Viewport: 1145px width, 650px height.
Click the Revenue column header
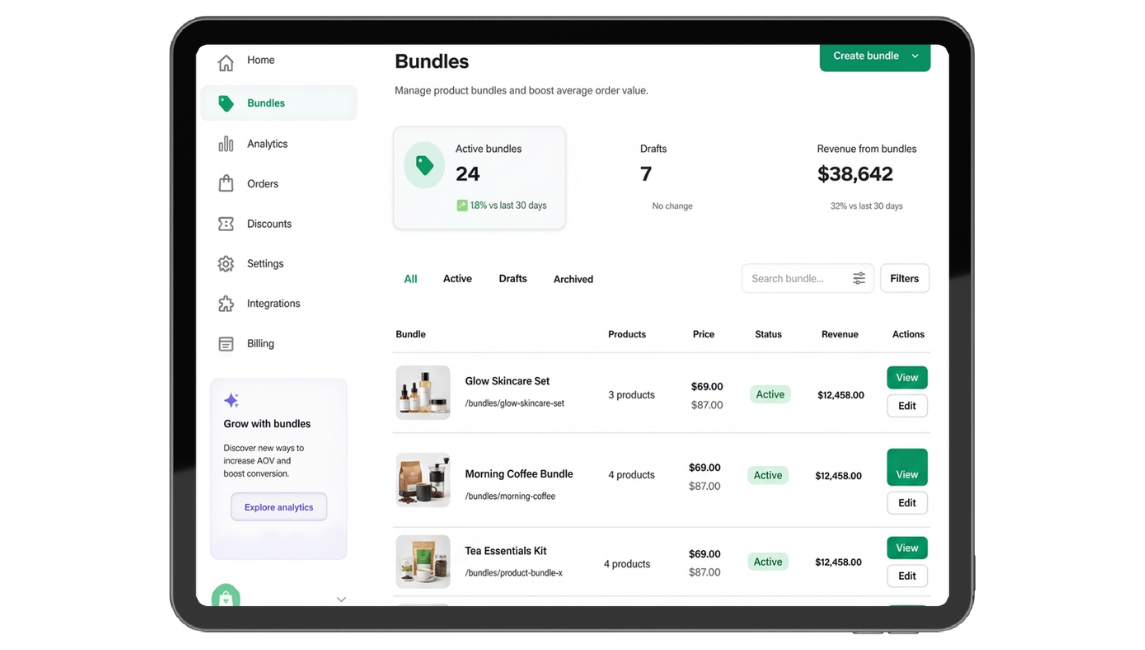(x=840, y=334)
